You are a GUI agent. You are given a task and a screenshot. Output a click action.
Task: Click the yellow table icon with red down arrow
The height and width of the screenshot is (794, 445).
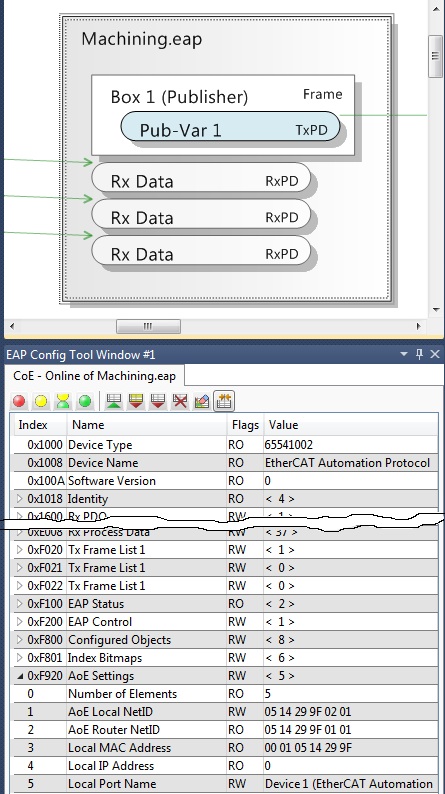[x=136, y=401]
